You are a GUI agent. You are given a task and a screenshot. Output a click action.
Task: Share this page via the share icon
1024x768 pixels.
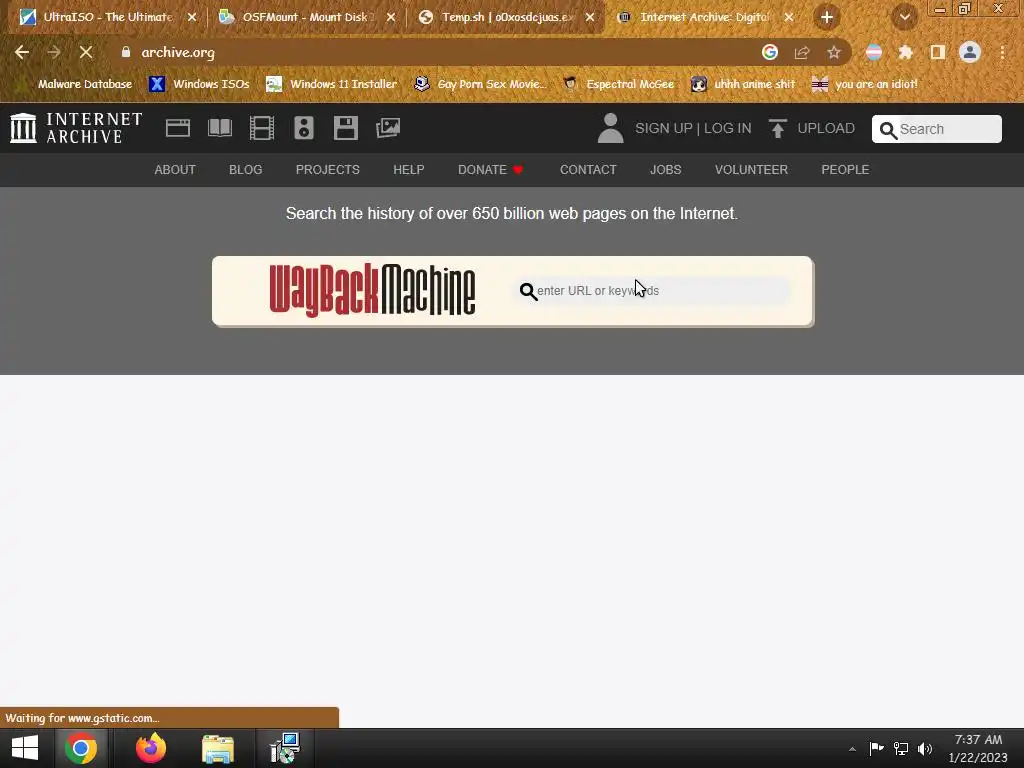802,52
